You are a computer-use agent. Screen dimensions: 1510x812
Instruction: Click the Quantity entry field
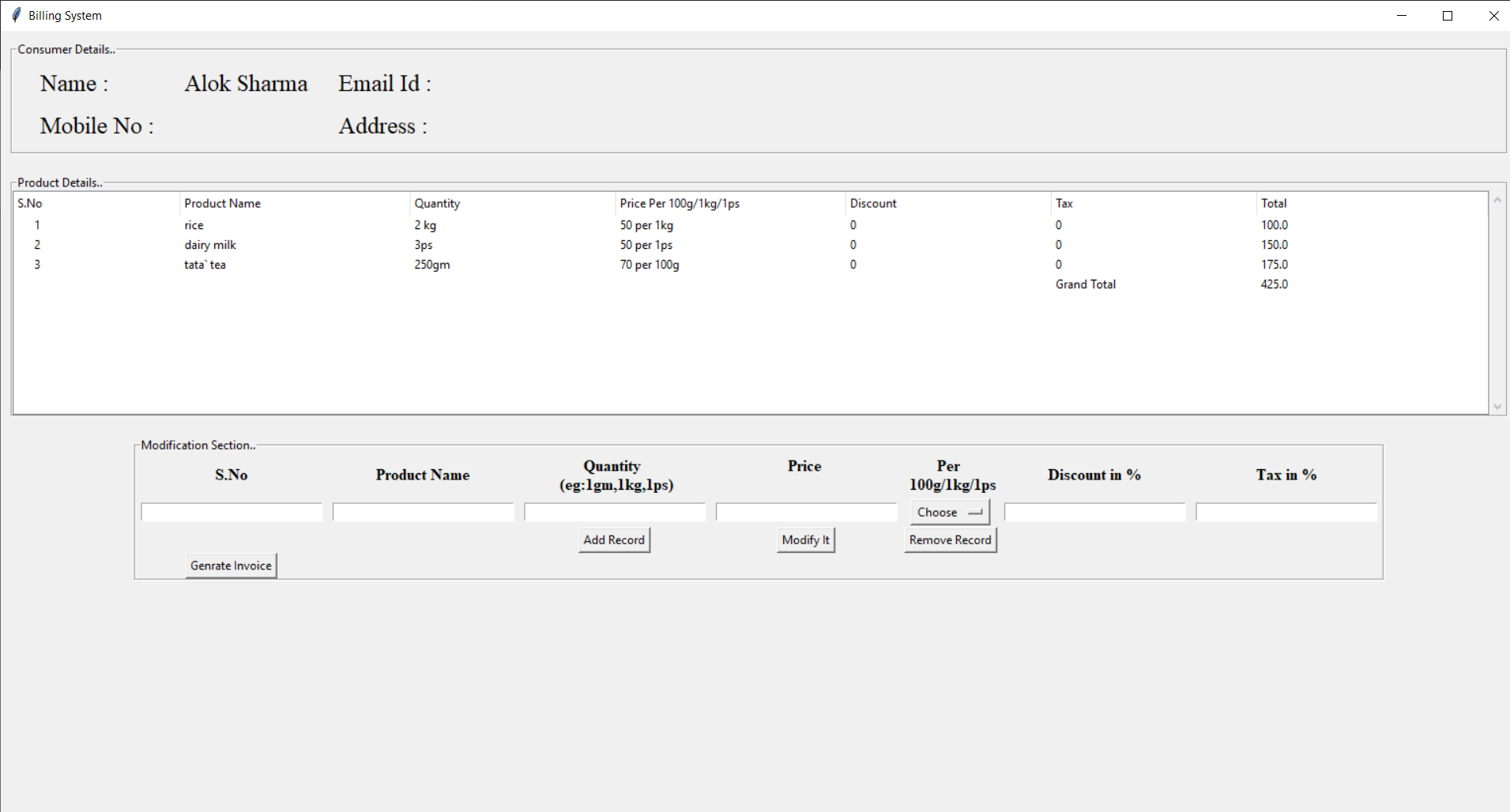click(614, 511)
